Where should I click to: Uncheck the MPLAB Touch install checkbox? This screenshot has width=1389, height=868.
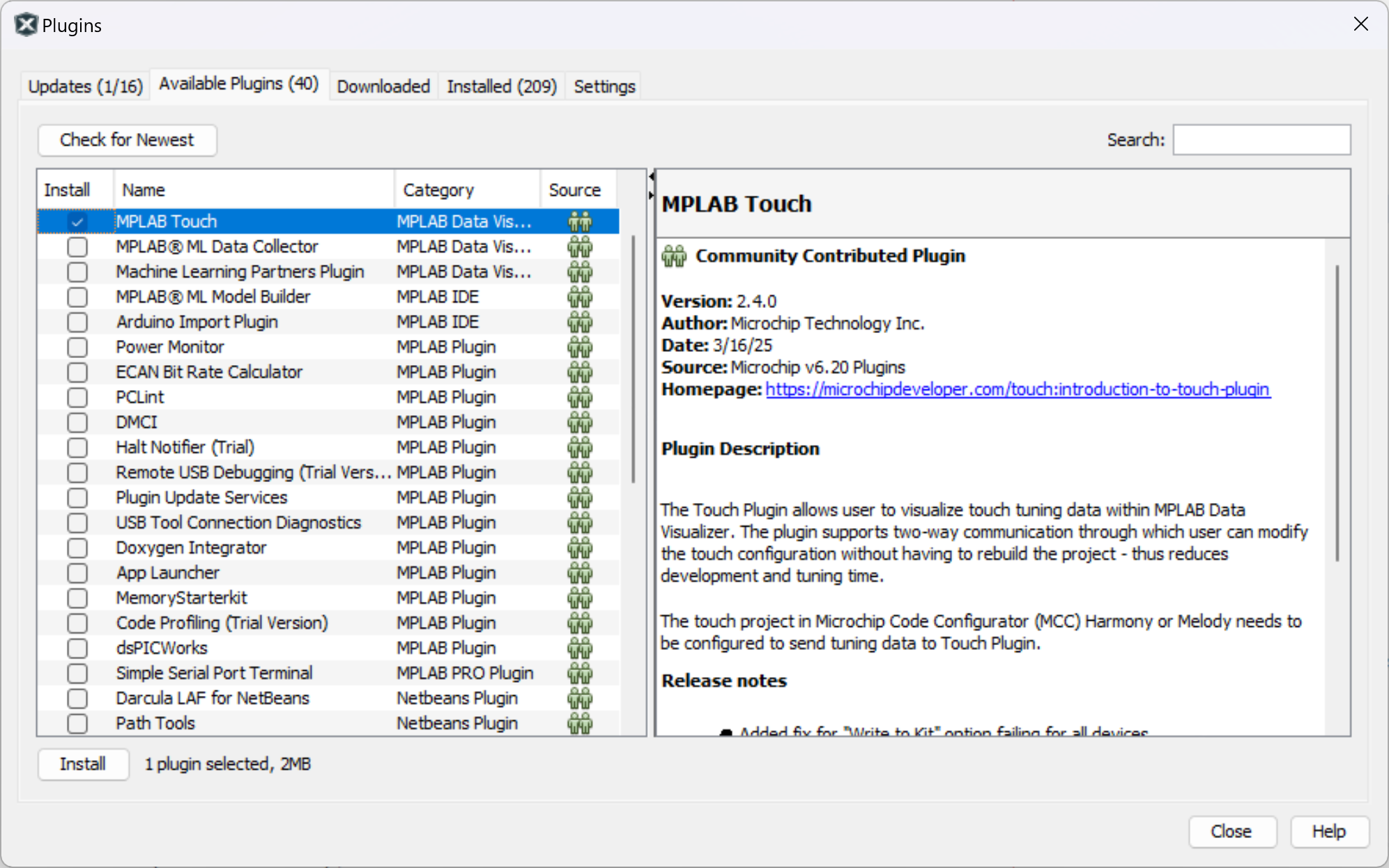pos(77,222)
